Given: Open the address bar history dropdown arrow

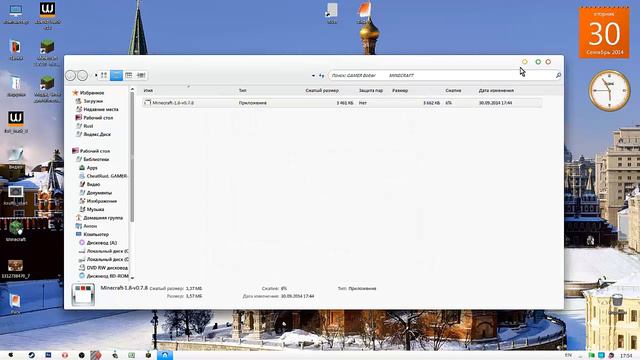Looking at the screenshot, I should click(313, 76).
